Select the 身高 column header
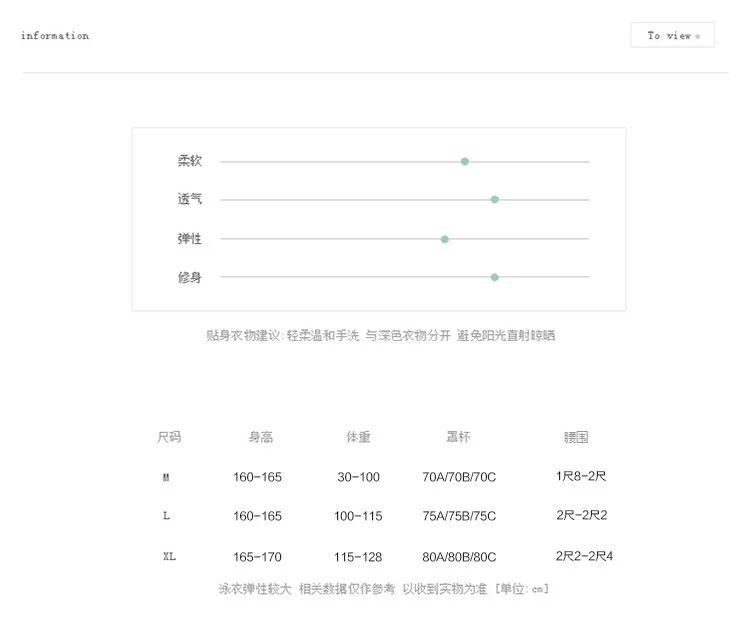Viewport: 750px width, 633px height. click(x=261, y=437)
